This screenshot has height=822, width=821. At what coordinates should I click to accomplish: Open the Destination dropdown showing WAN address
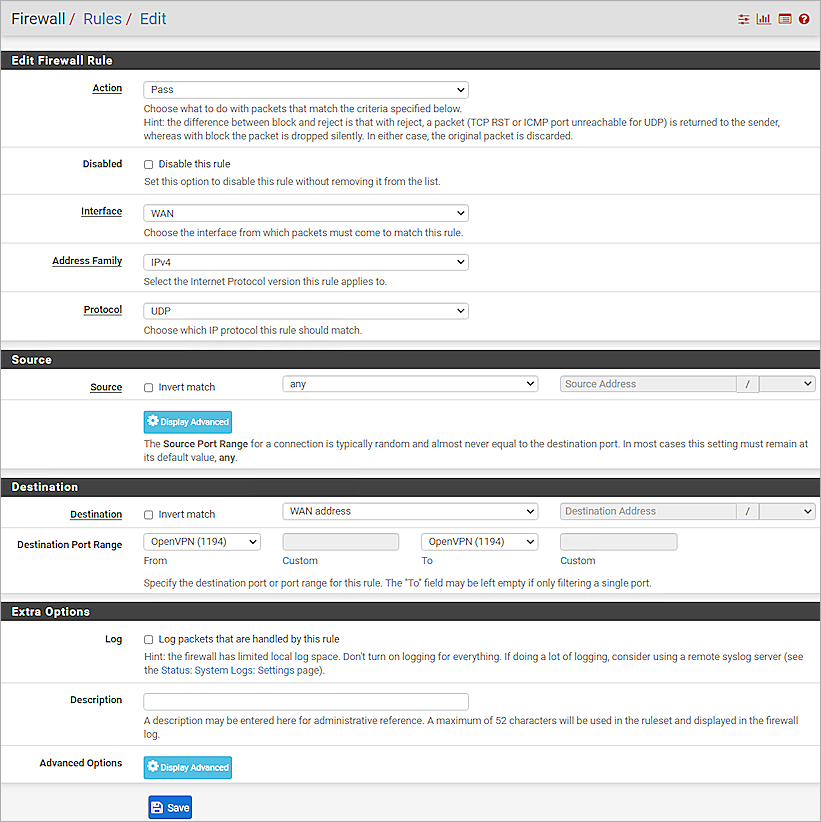click(x=410, y=511)
